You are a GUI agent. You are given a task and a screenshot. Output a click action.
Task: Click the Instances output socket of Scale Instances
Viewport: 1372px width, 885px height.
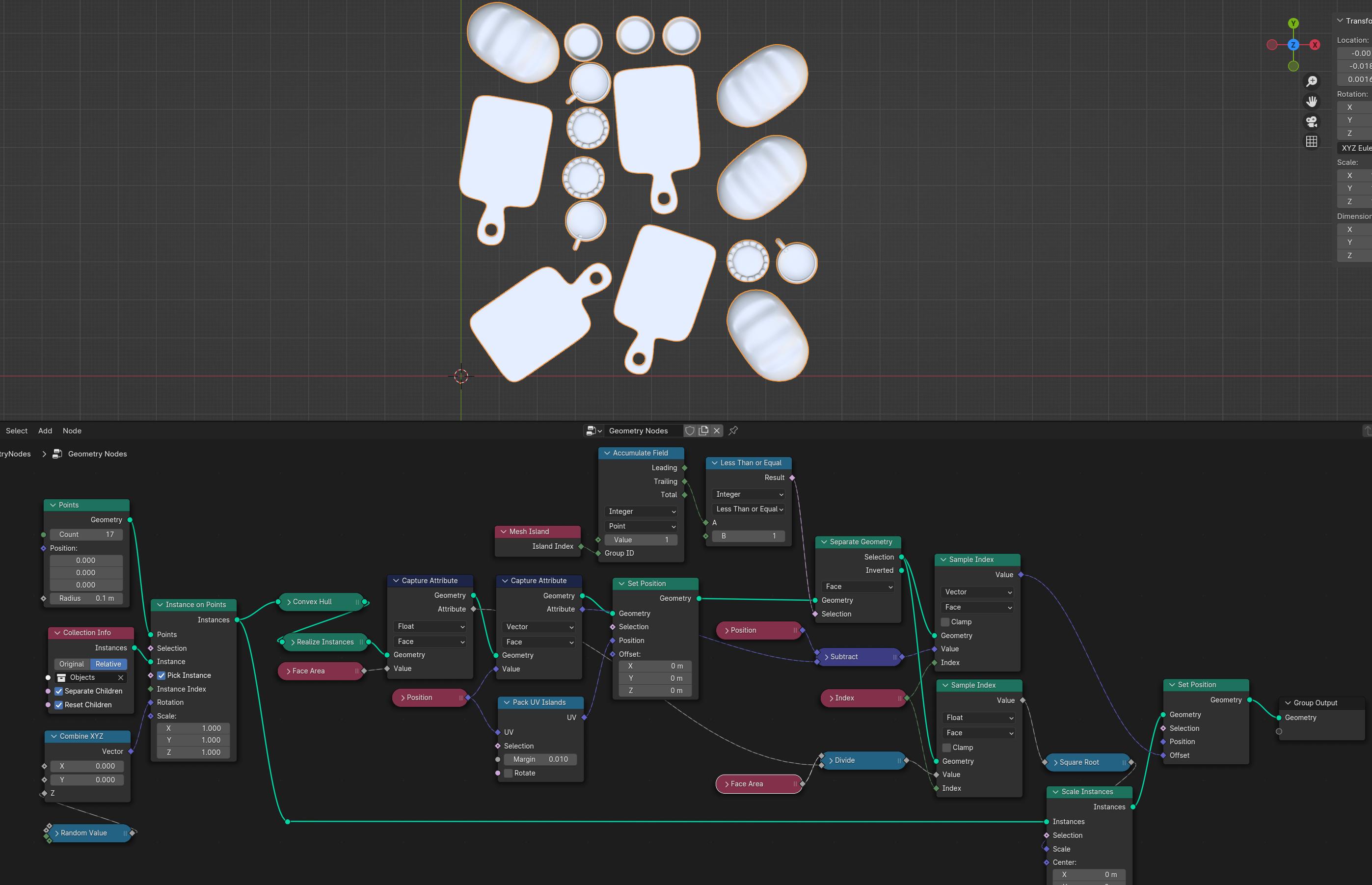(1133, 807)
